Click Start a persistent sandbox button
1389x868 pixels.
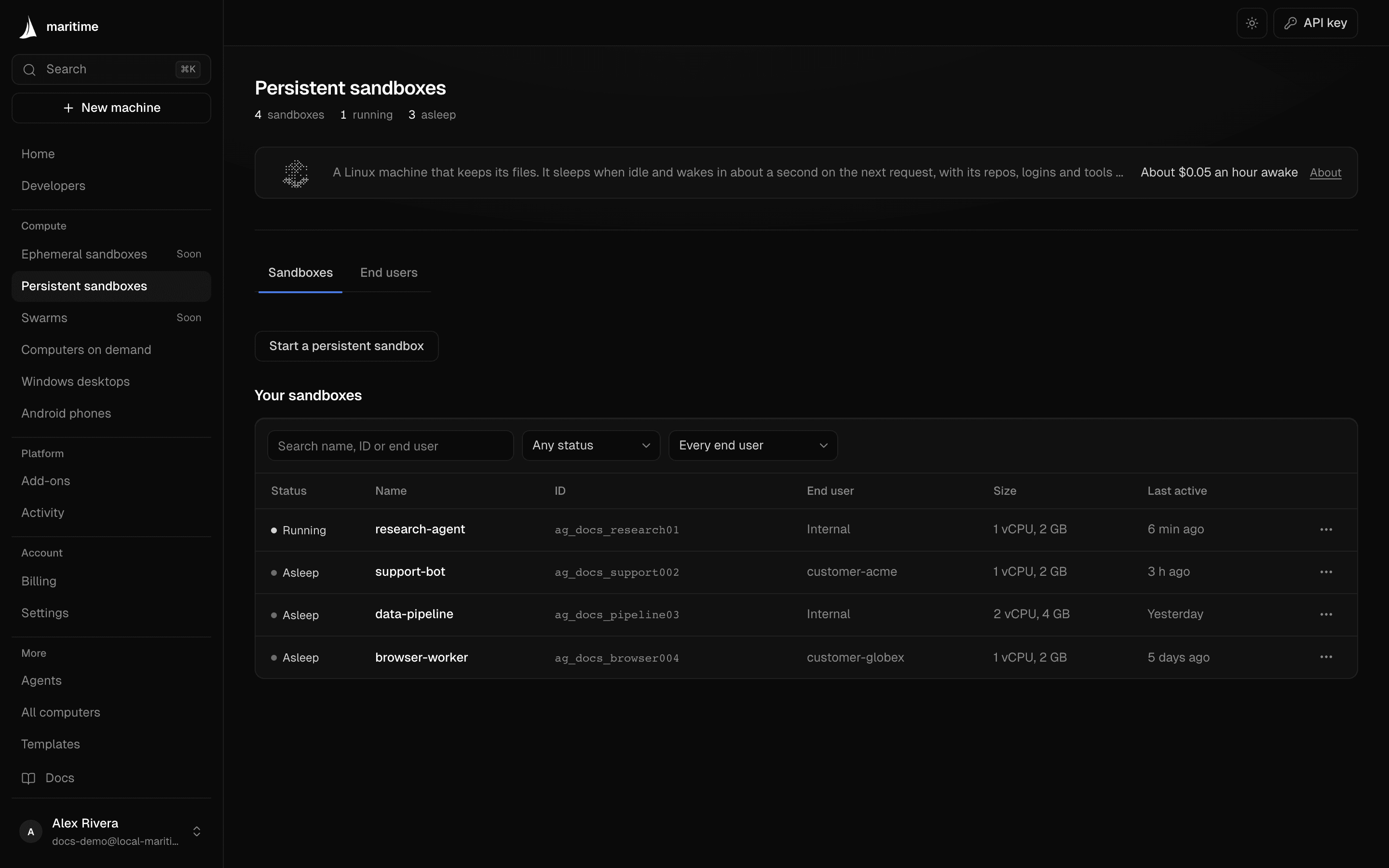click(346, 346)
